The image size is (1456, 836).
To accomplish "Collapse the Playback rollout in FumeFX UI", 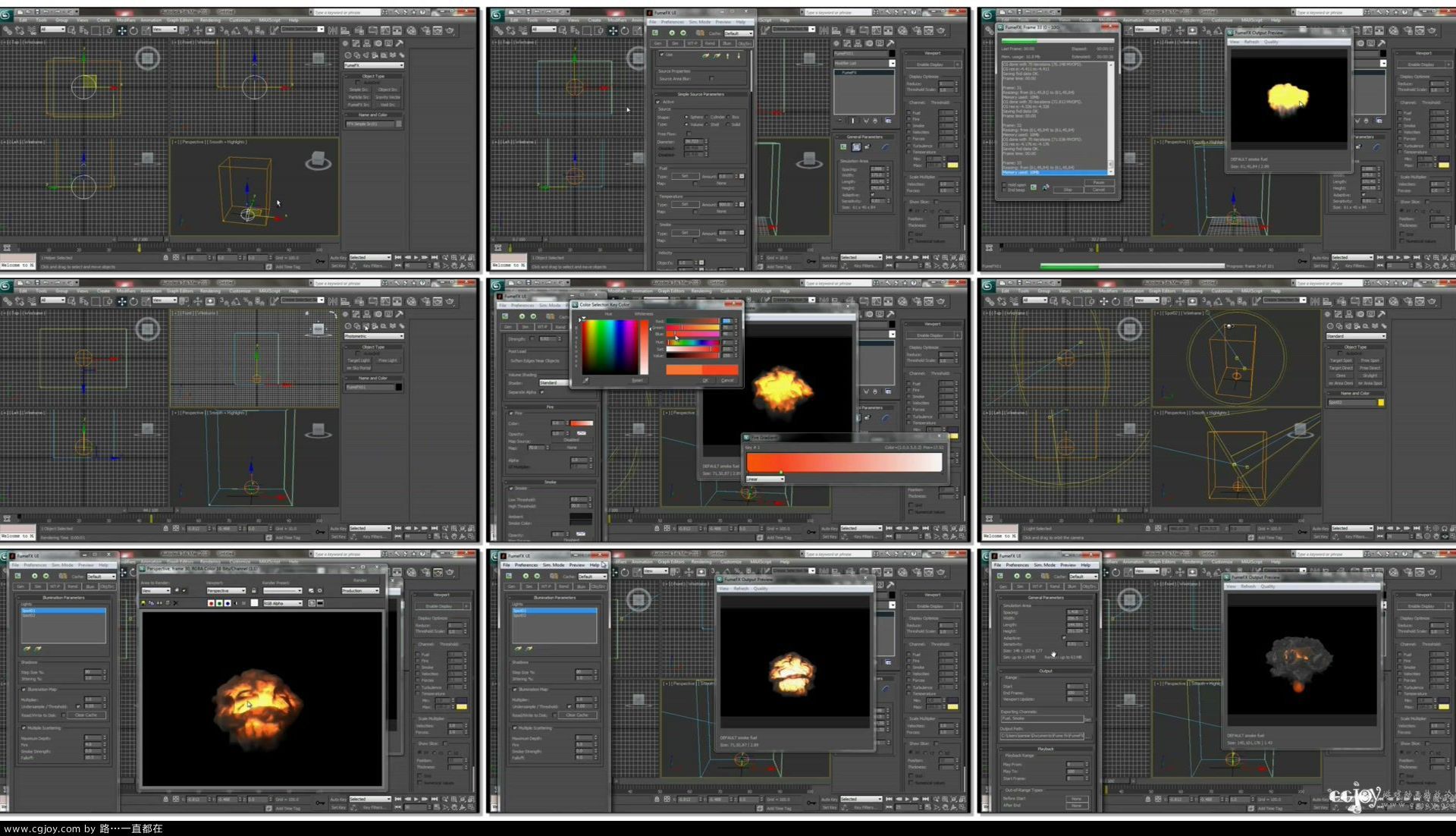I will click(x=1046, y=749).
